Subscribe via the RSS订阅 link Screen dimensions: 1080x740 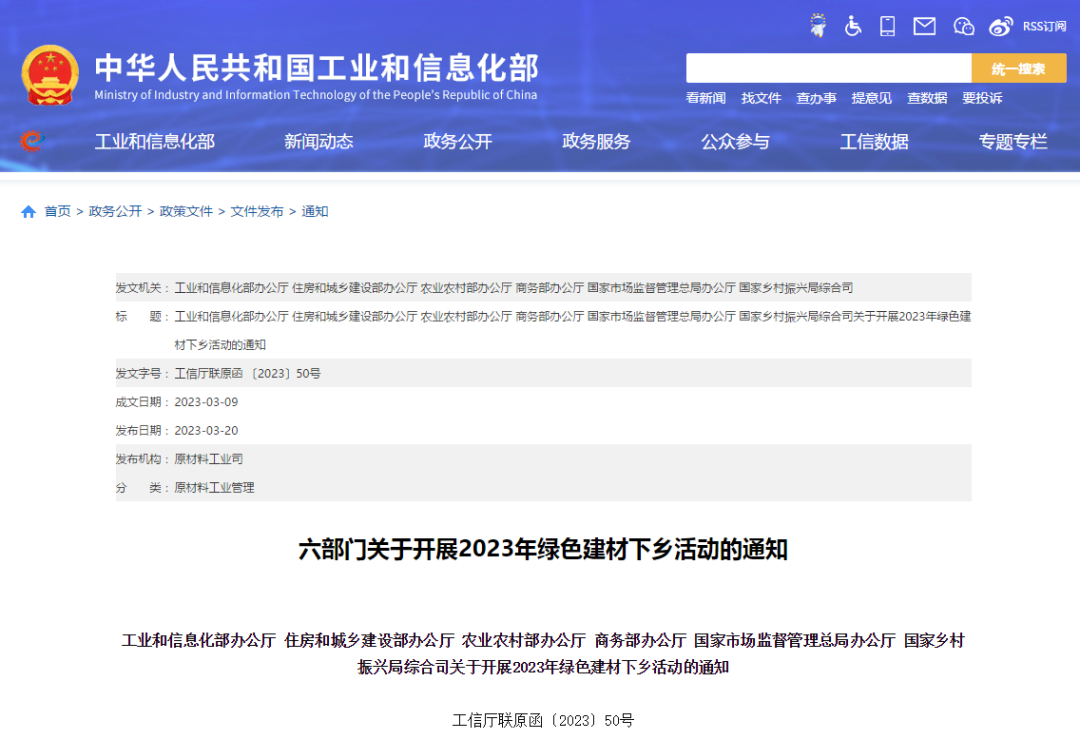pos(1043,26)
